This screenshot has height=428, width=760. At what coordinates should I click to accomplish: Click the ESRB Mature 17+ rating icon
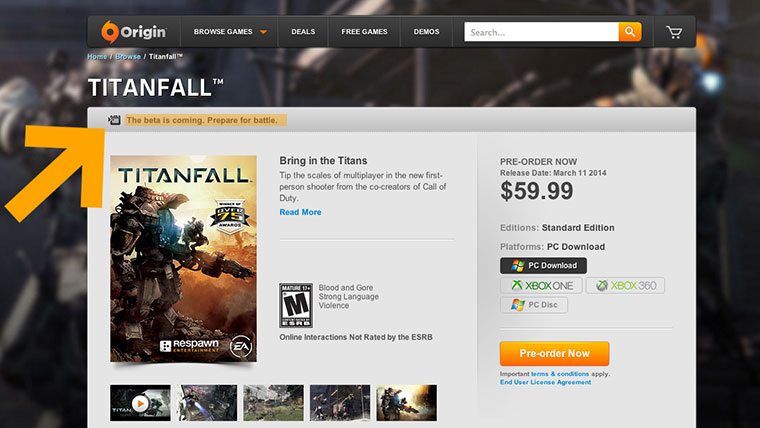pos(295,305)
